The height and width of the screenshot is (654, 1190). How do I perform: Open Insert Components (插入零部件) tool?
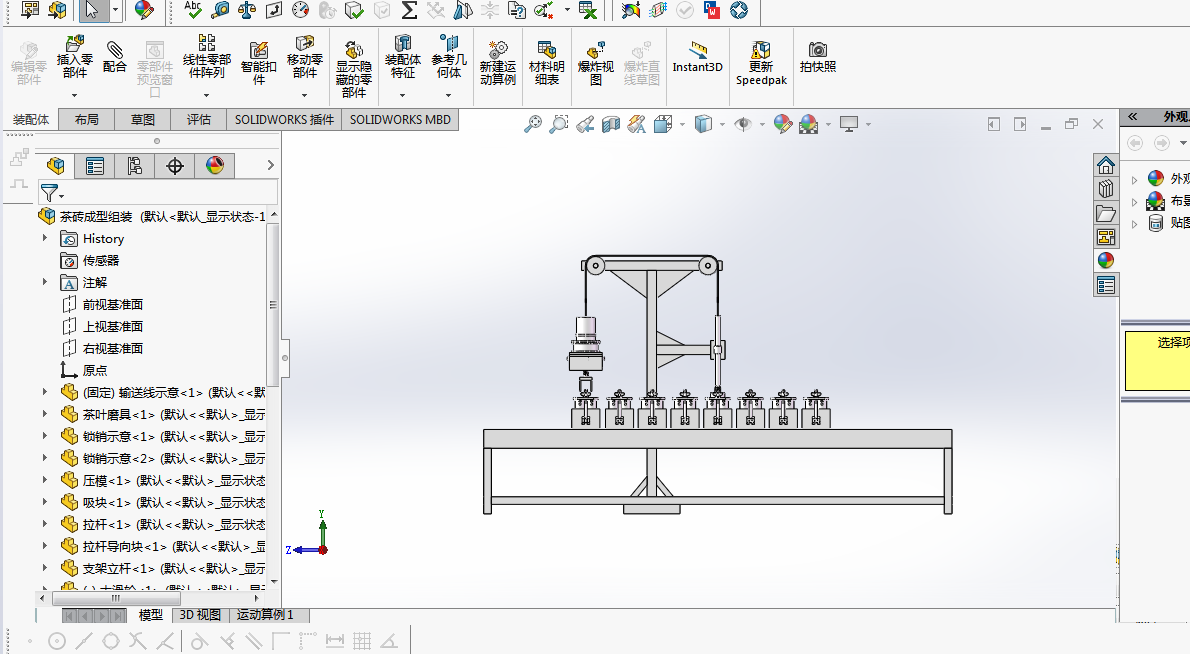tap(74, 57)
